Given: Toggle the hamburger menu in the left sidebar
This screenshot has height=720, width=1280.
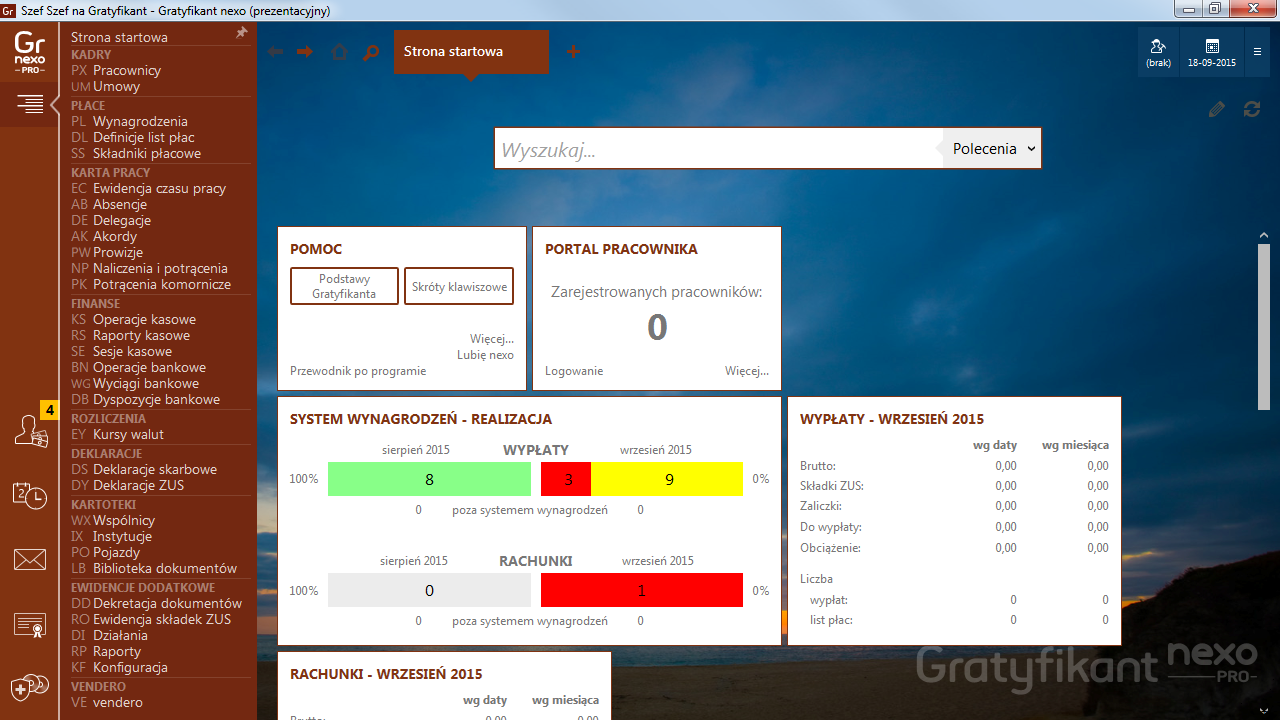Looking at the screenshot, I should [29, 102].
